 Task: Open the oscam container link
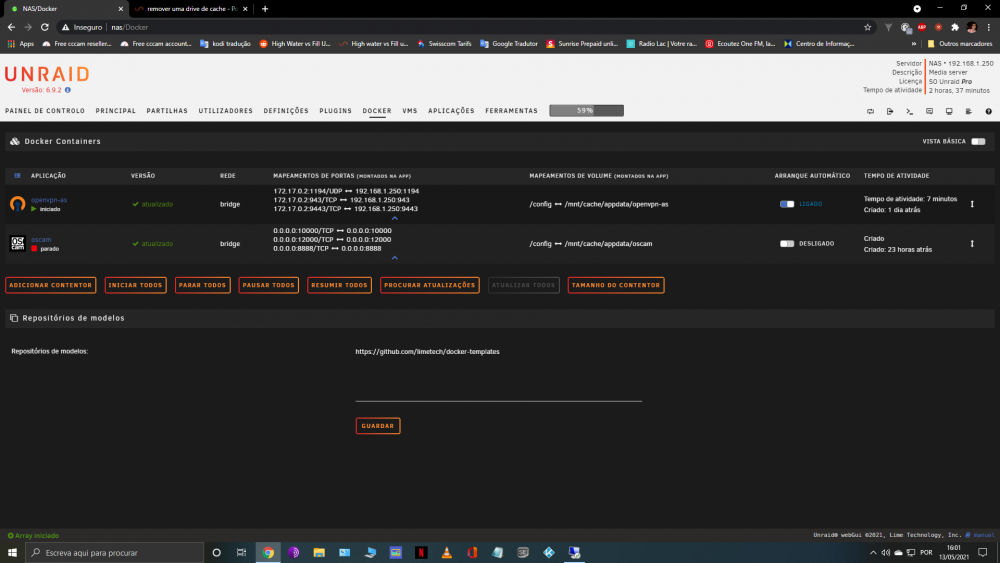click(41, 239)
